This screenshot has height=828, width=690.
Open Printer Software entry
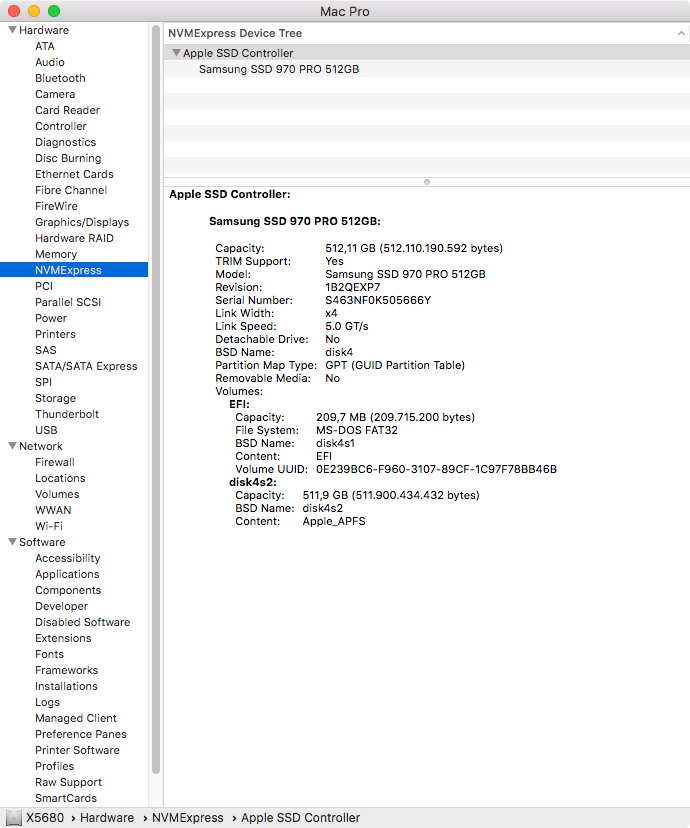[77, 750]
